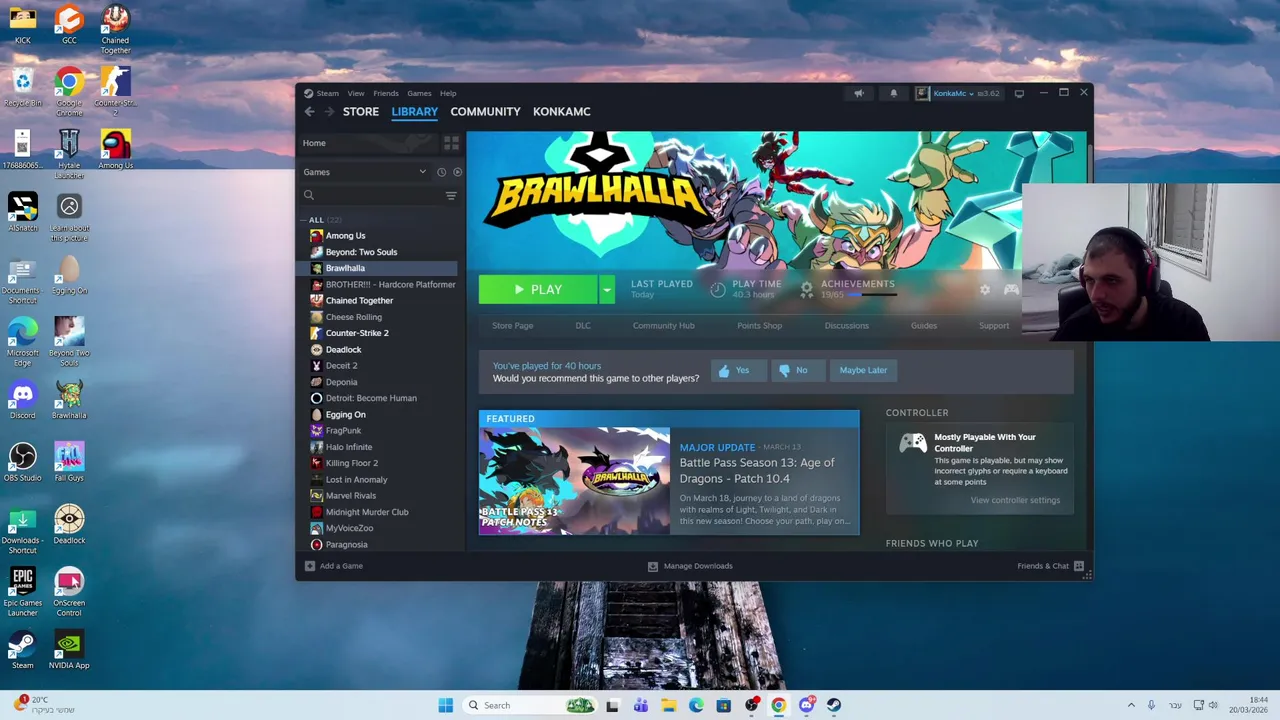This screenshot has width=1280, height=720.
Task: Open Steam from the taskbar
Action: click(x=834, y=705)
